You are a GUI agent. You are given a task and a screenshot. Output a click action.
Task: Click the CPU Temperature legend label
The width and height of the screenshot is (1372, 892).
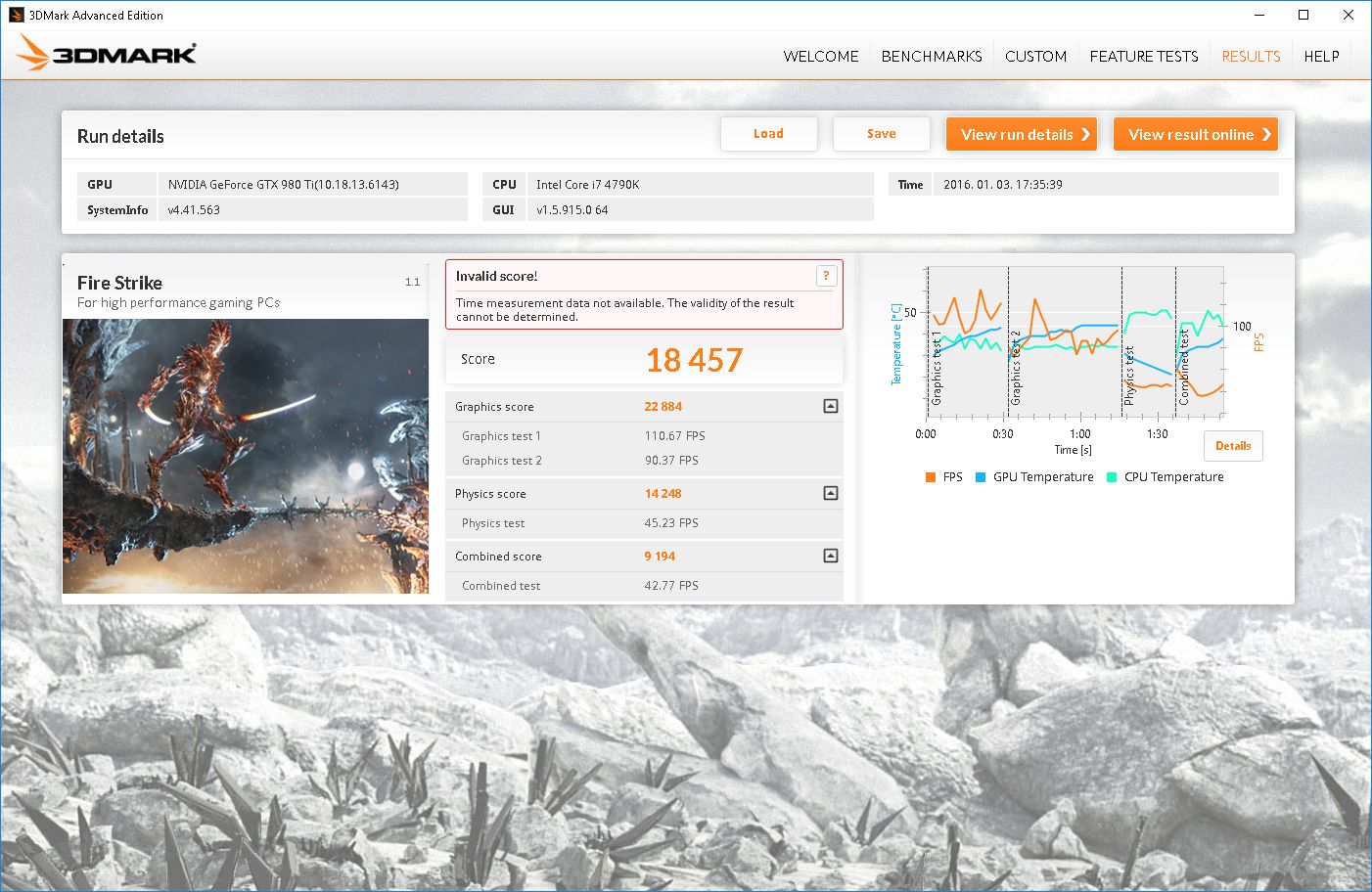[1173, 477]
